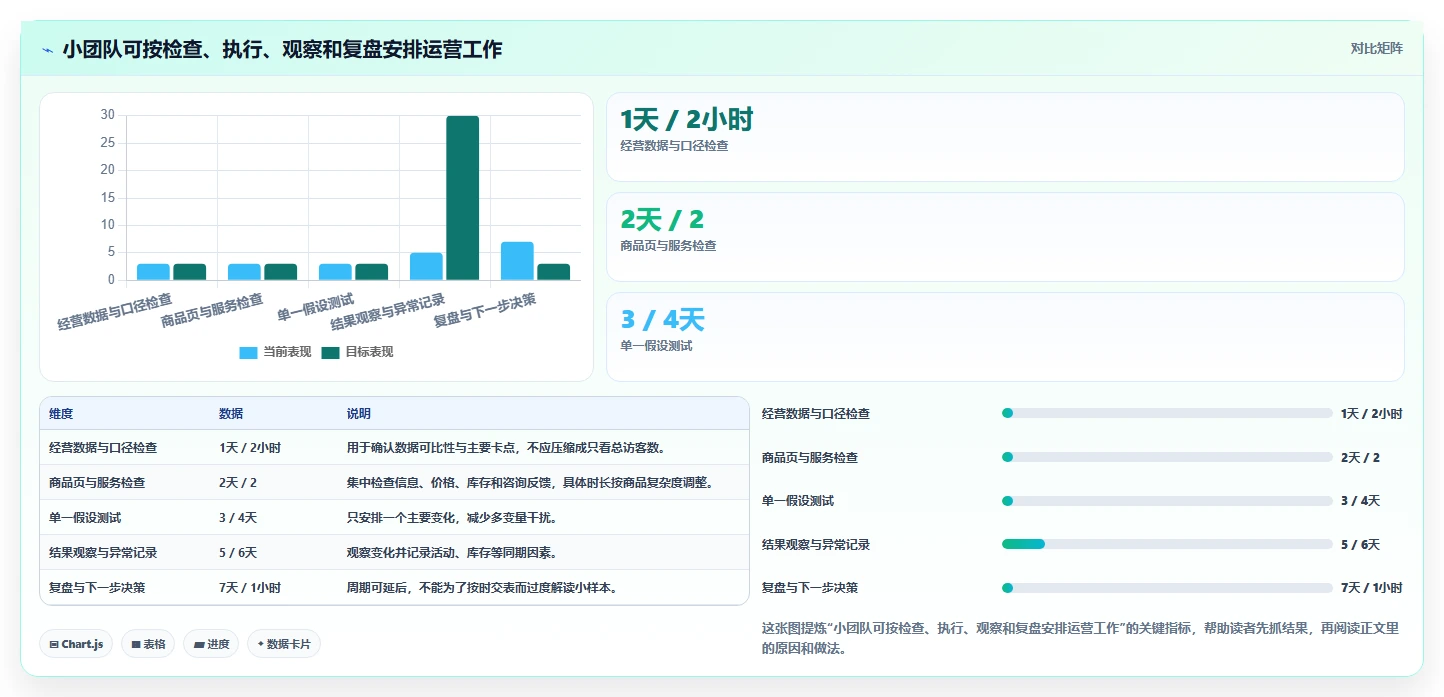The width and height of the screenshot is (1444, 697).
Task: Click progress bar for 结果观察与异常记录
Action: (x=1167, y=544)
